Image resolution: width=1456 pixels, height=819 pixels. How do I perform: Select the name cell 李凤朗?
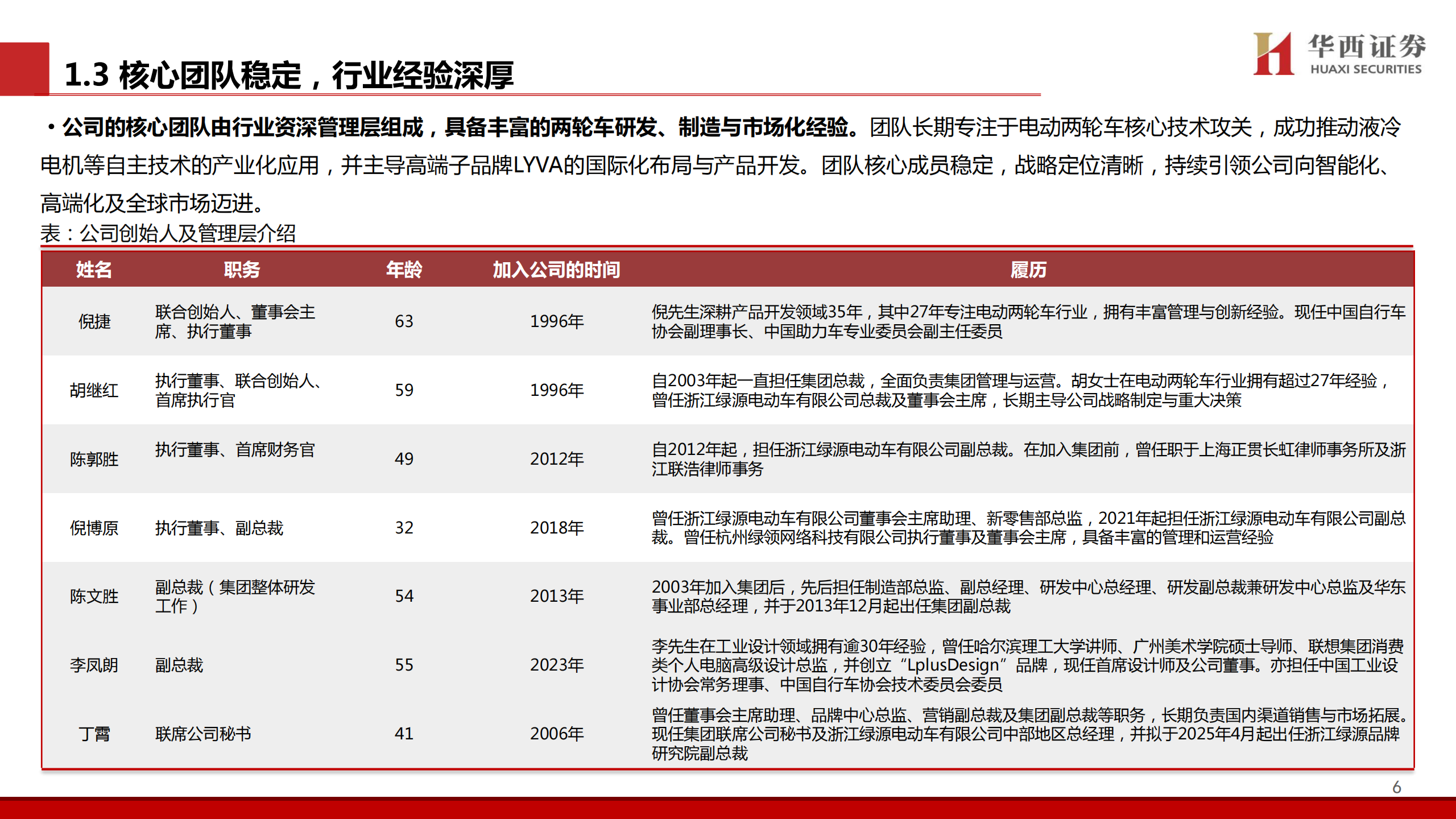click(94, 665)
